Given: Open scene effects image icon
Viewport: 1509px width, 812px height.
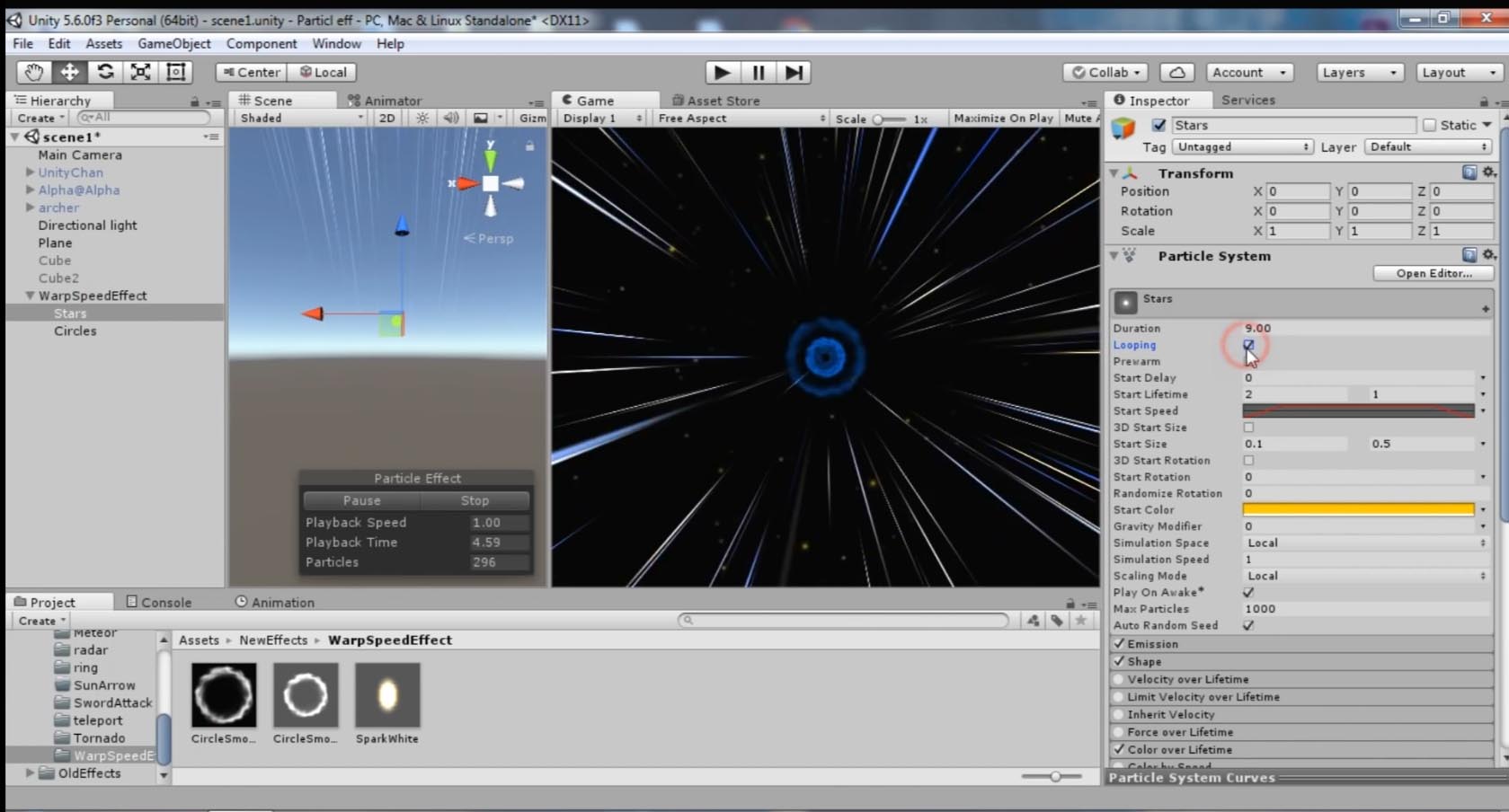Looking at the screenshot, I should click(481, 118).
